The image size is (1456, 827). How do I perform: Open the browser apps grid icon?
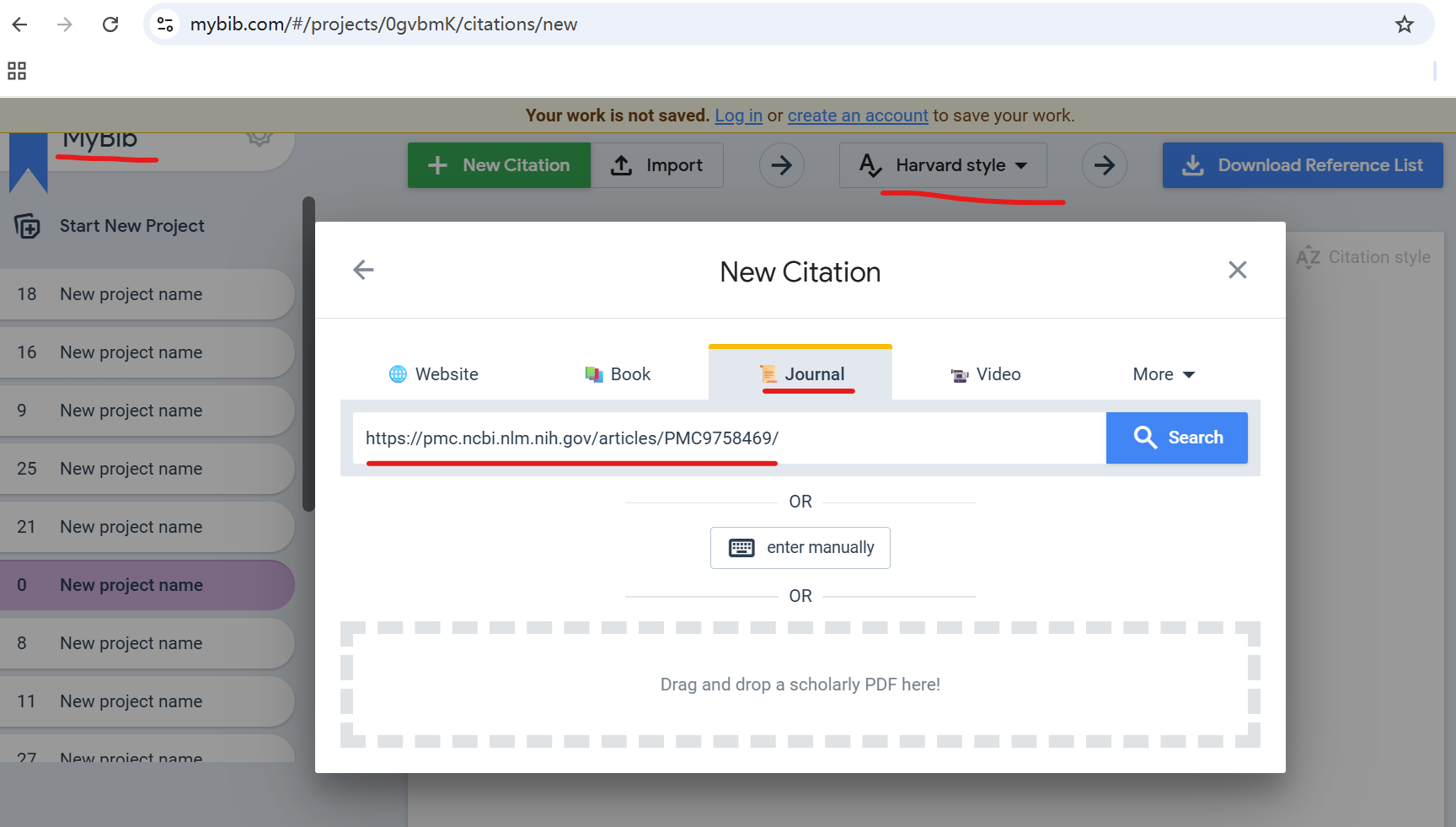click(17, 71)
